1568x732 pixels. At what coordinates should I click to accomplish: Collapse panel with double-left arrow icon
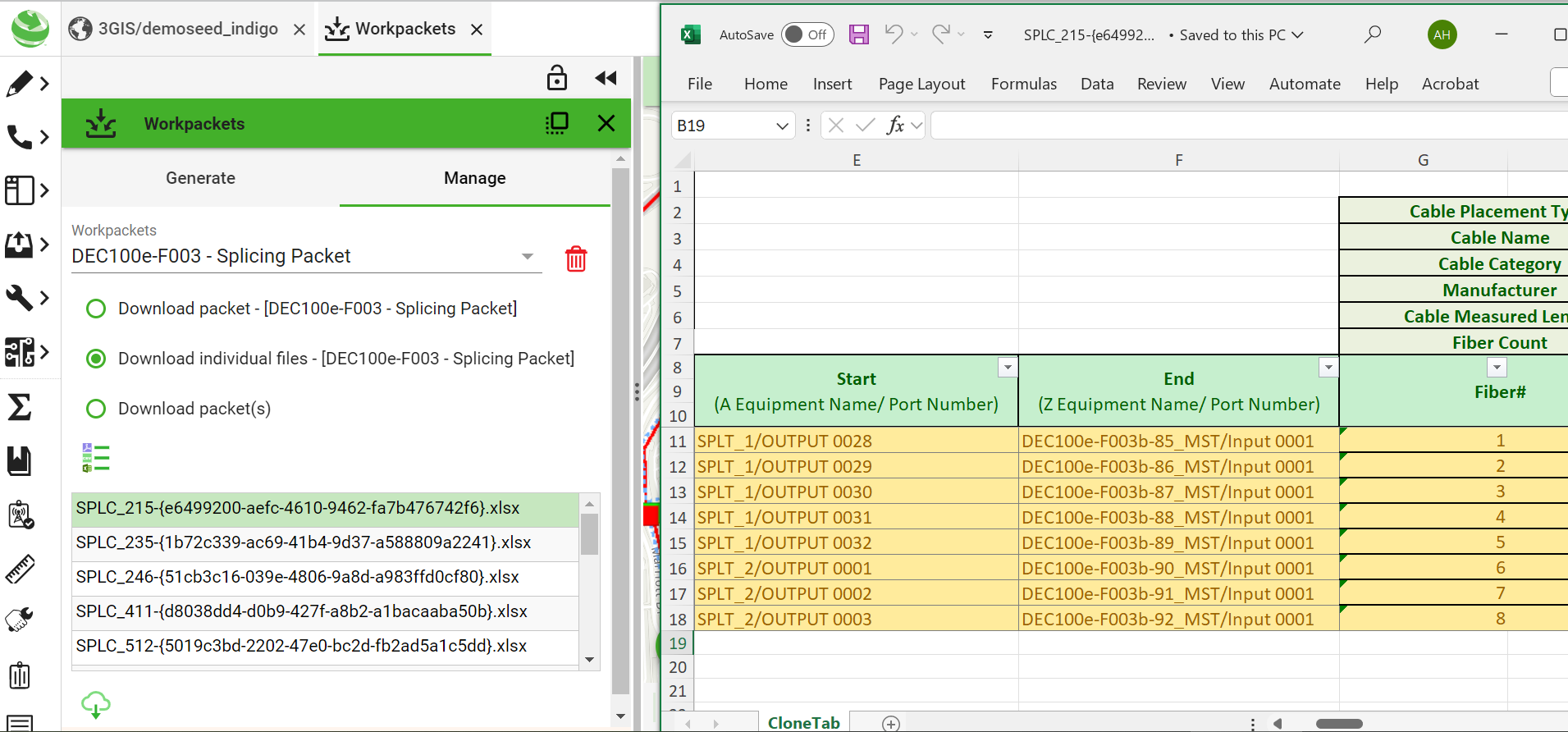tap(606, 78)
